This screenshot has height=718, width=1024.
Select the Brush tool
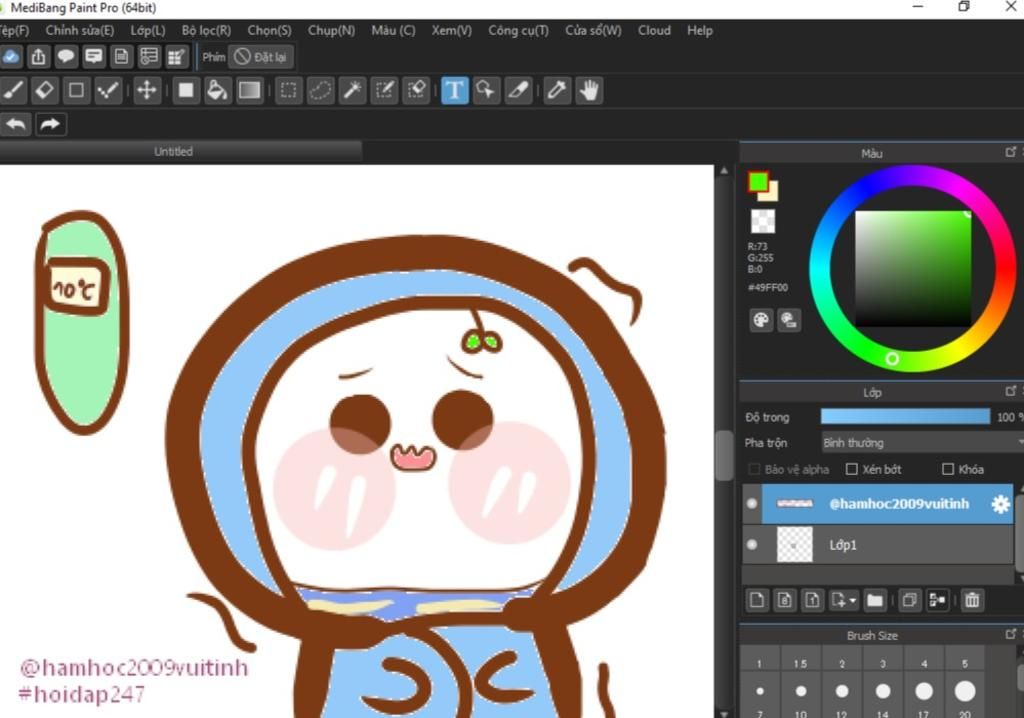[13, 90]
